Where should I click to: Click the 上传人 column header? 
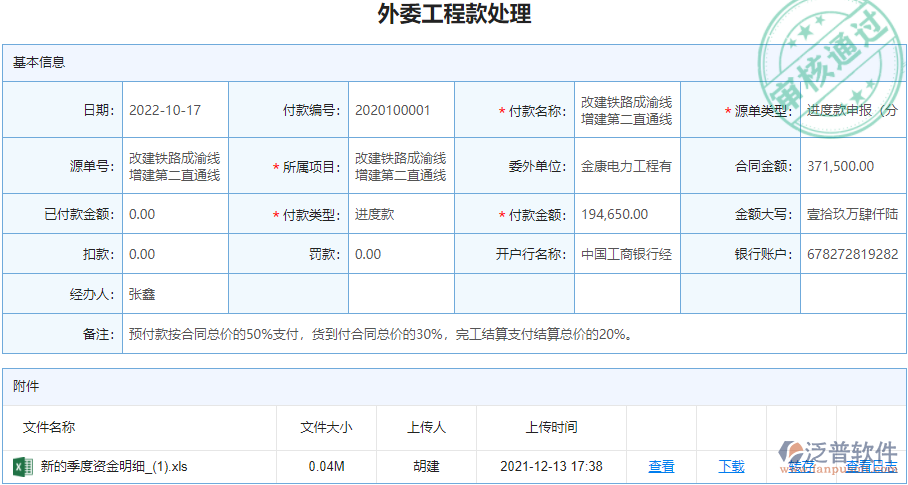click(x=426, y=428)
